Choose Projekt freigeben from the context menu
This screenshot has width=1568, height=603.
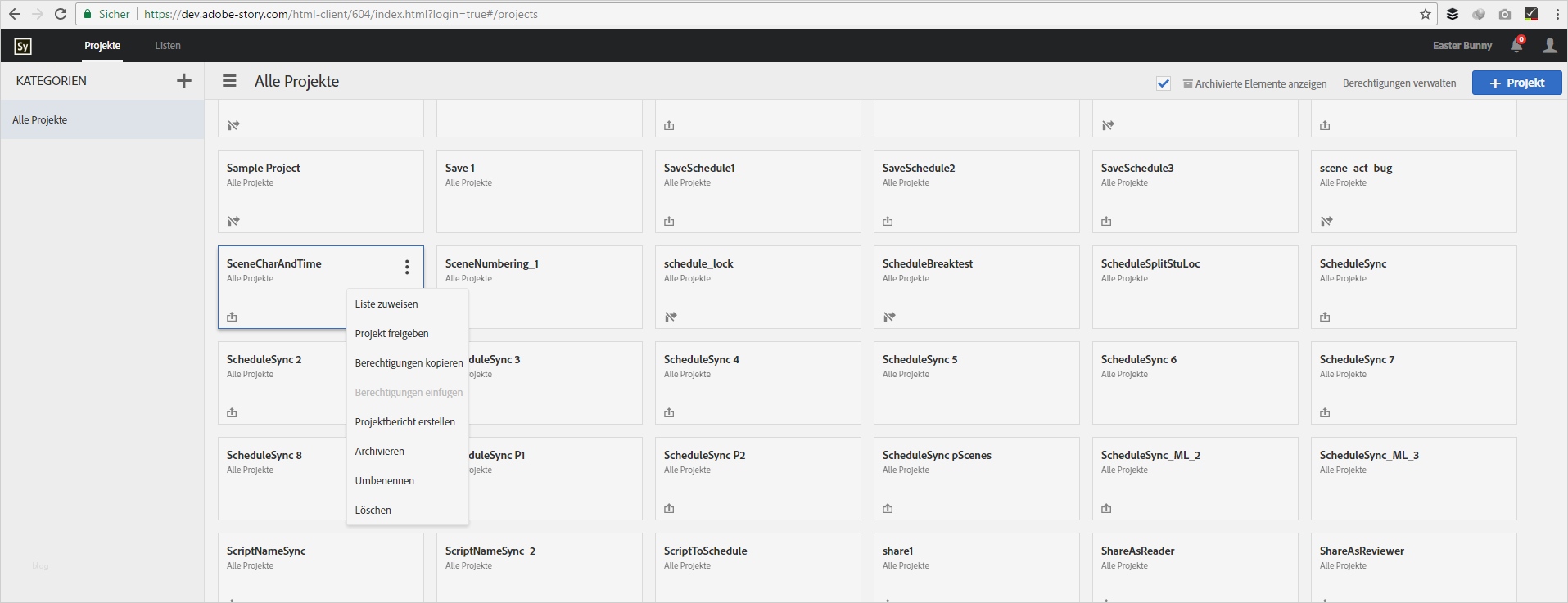(408, 334)
